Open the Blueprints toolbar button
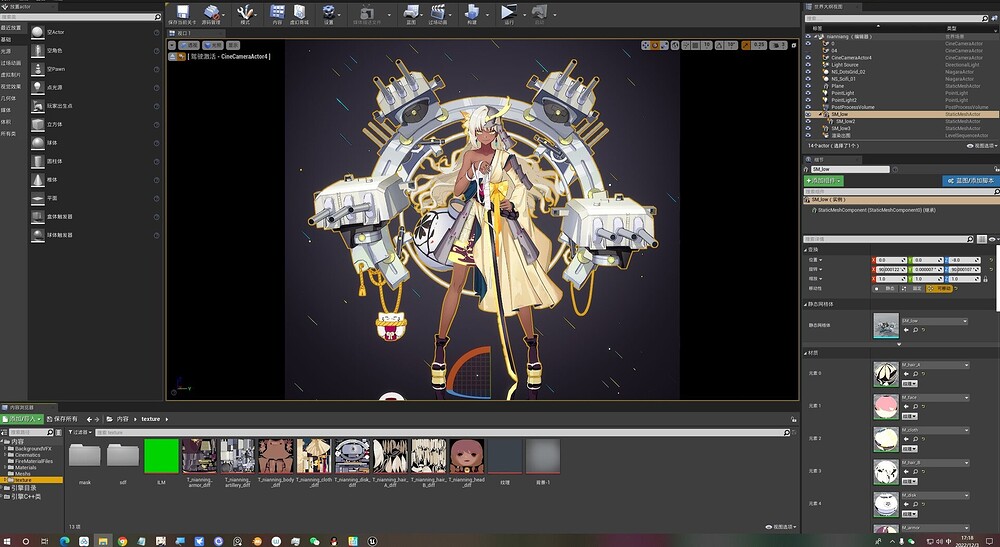1000x547 pixels. click(411, 12)
